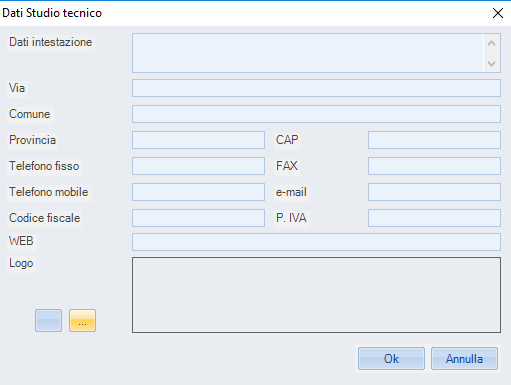Click the FAX label
This screenshot has height=385, width=511.
tap(287, 166)
